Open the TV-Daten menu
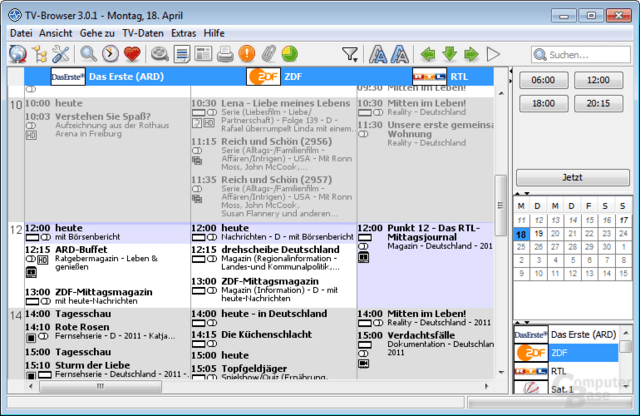The width and height of the screenshot is (640, 416). (x=143, y=33)
